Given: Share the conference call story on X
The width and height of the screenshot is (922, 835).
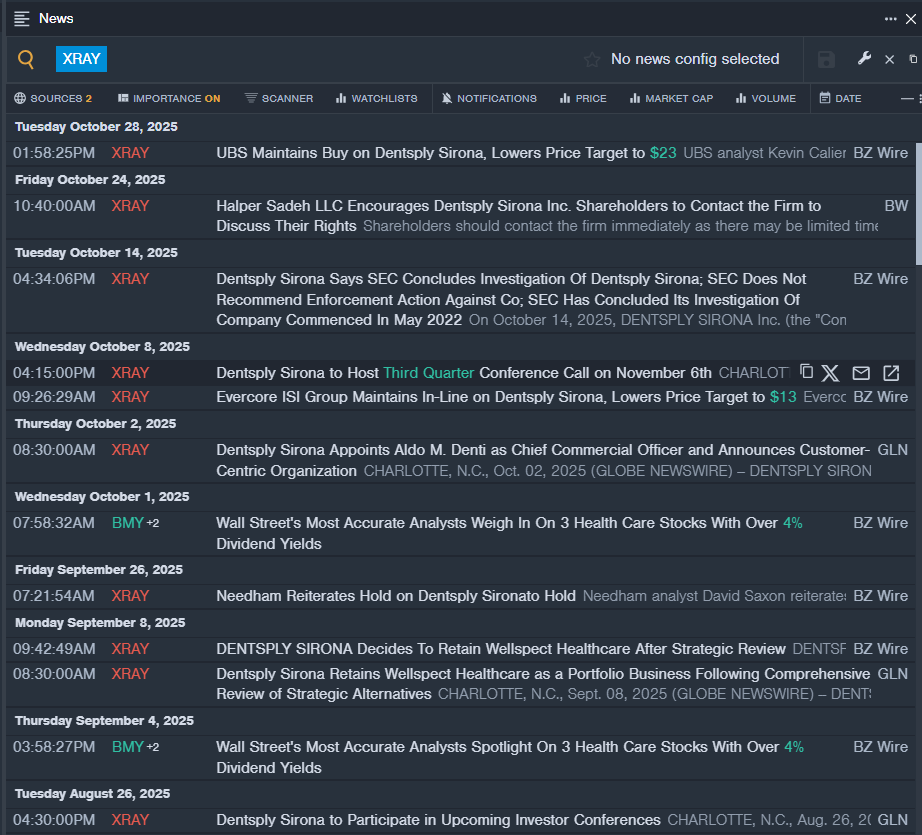Looking at the screenshot, I should click(830, 373).
